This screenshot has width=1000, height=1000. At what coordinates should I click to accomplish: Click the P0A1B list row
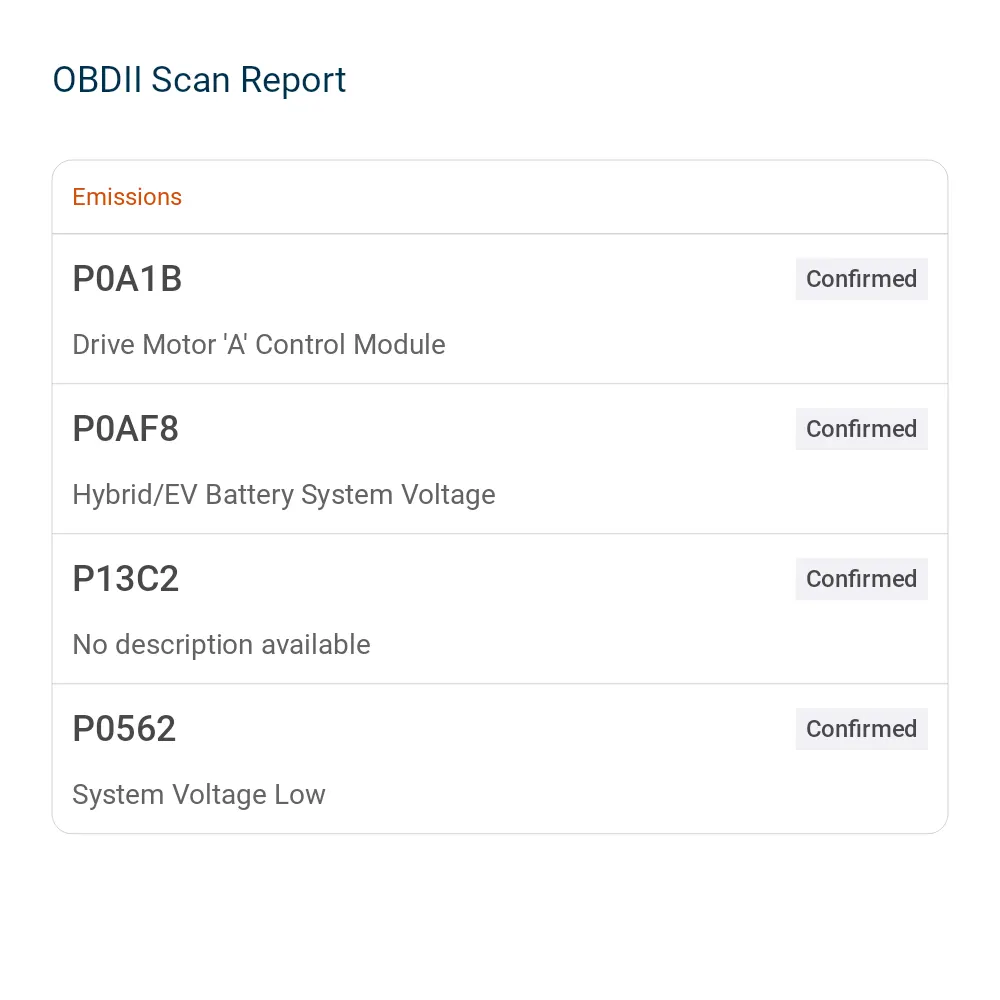click(500, 309)
